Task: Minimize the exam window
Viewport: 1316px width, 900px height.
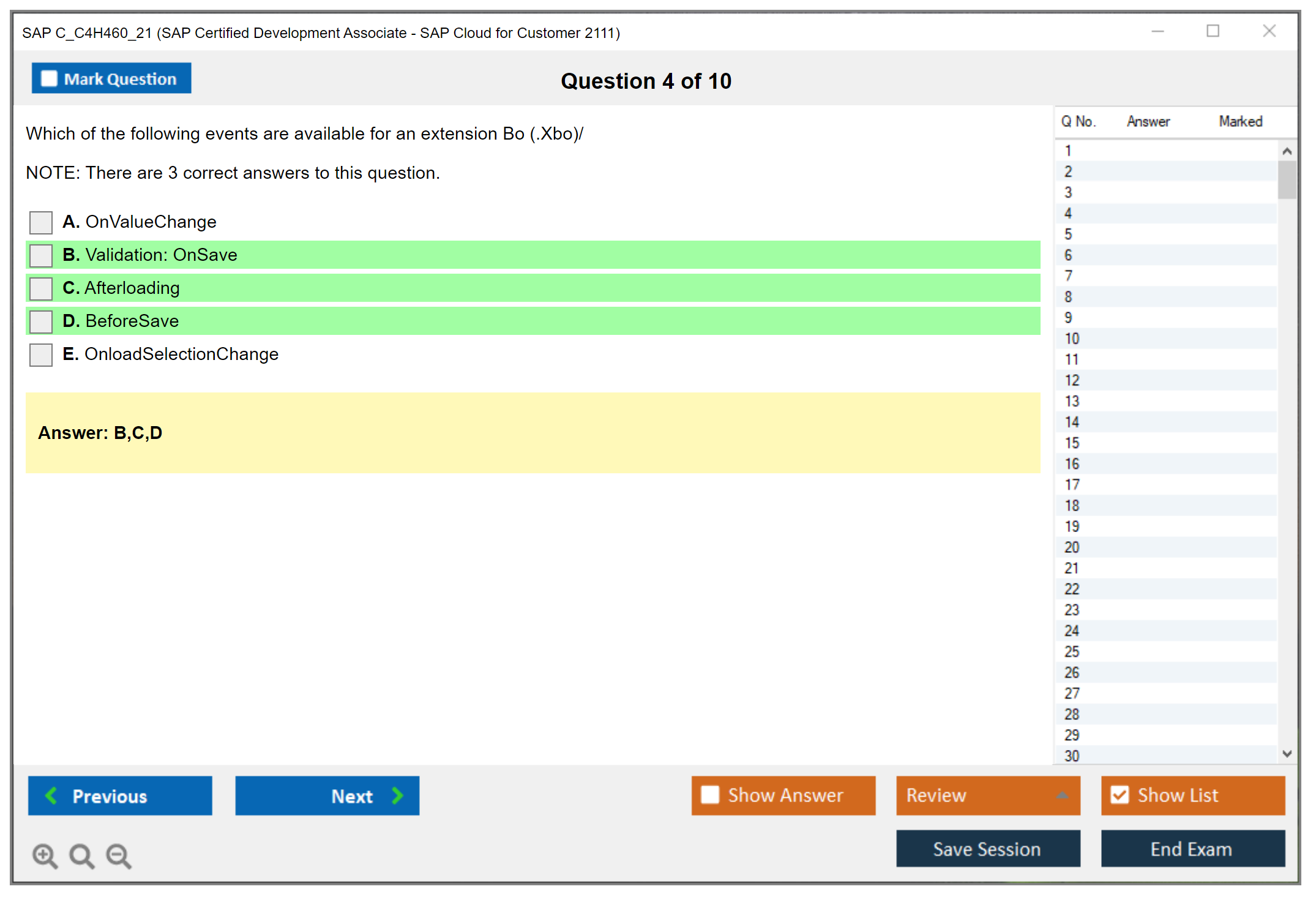Action: coord(1157,31)
